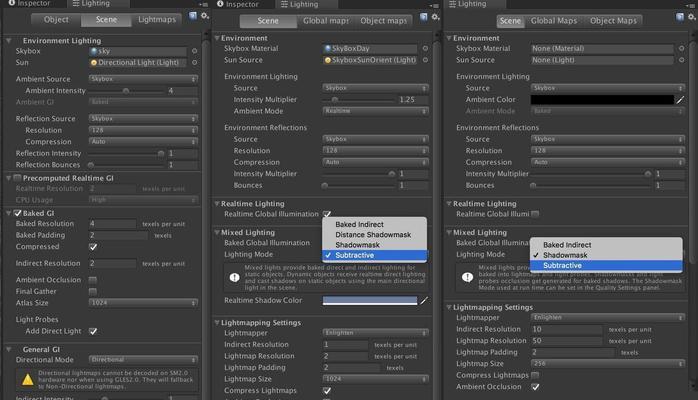This screenshot has width=698, height=400.
Task: Select Distance Shadowmask lighting mode
Action: pos(374,235)
